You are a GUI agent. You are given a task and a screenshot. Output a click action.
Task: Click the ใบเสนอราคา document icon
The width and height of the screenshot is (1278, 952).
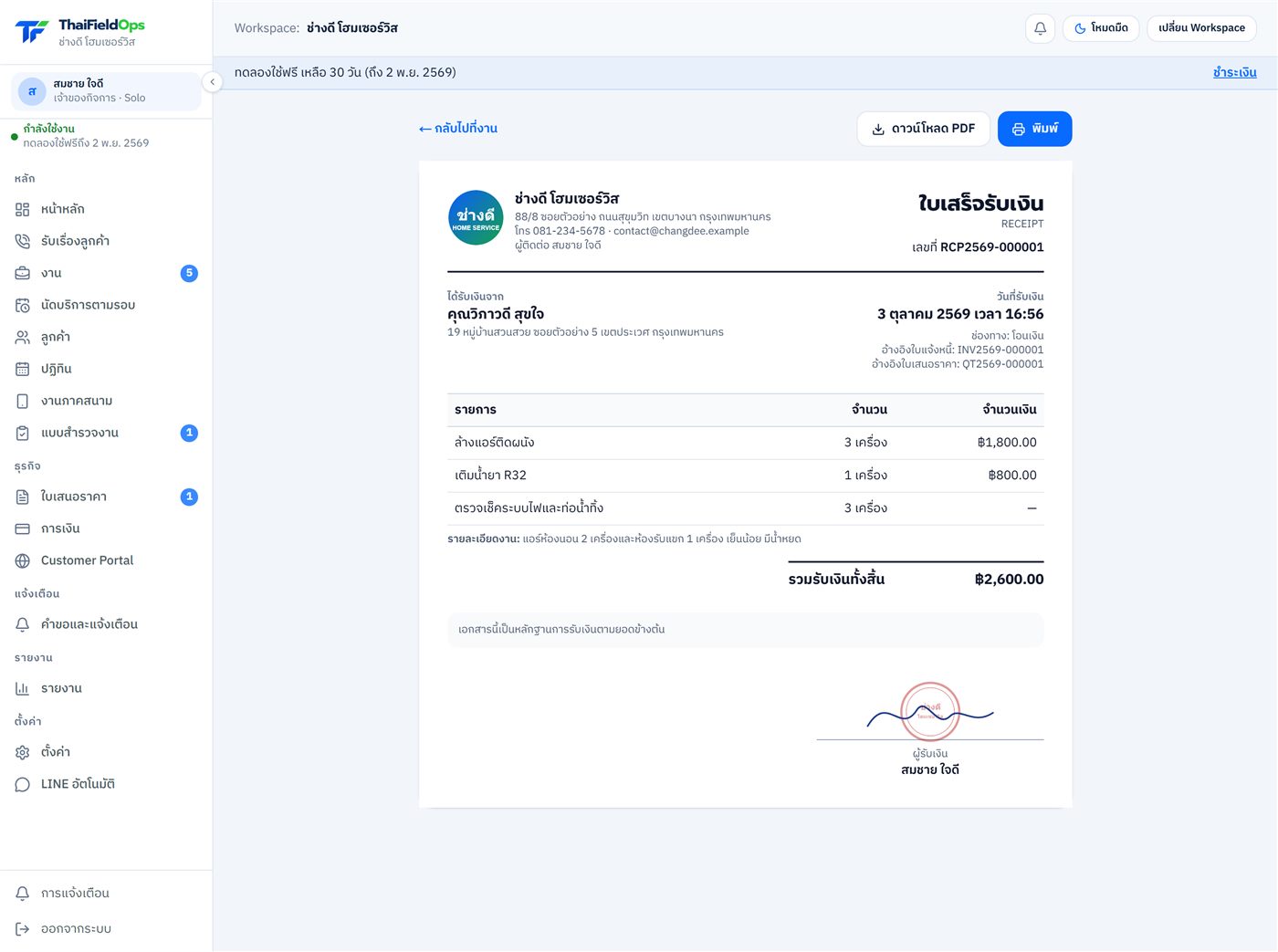23,497
